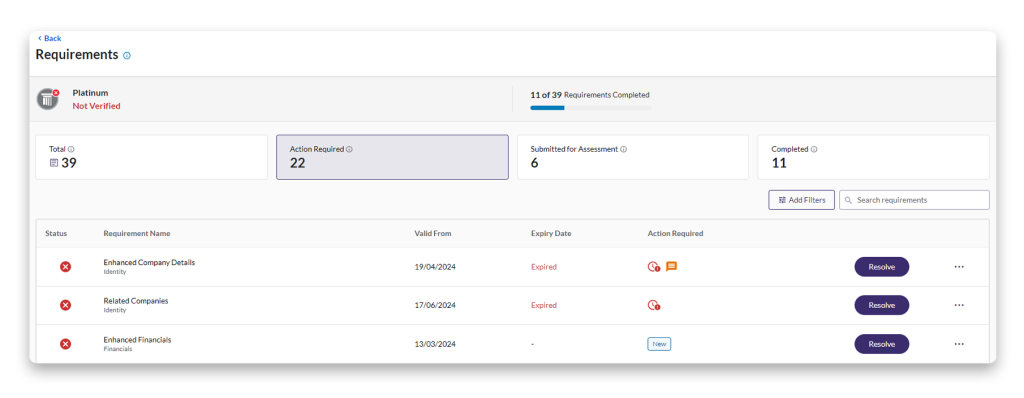The width and height of the screenshot is (1024, 398).
Task: Click the New badge for Enhanced Financials
Action: (x=659, y=344)
